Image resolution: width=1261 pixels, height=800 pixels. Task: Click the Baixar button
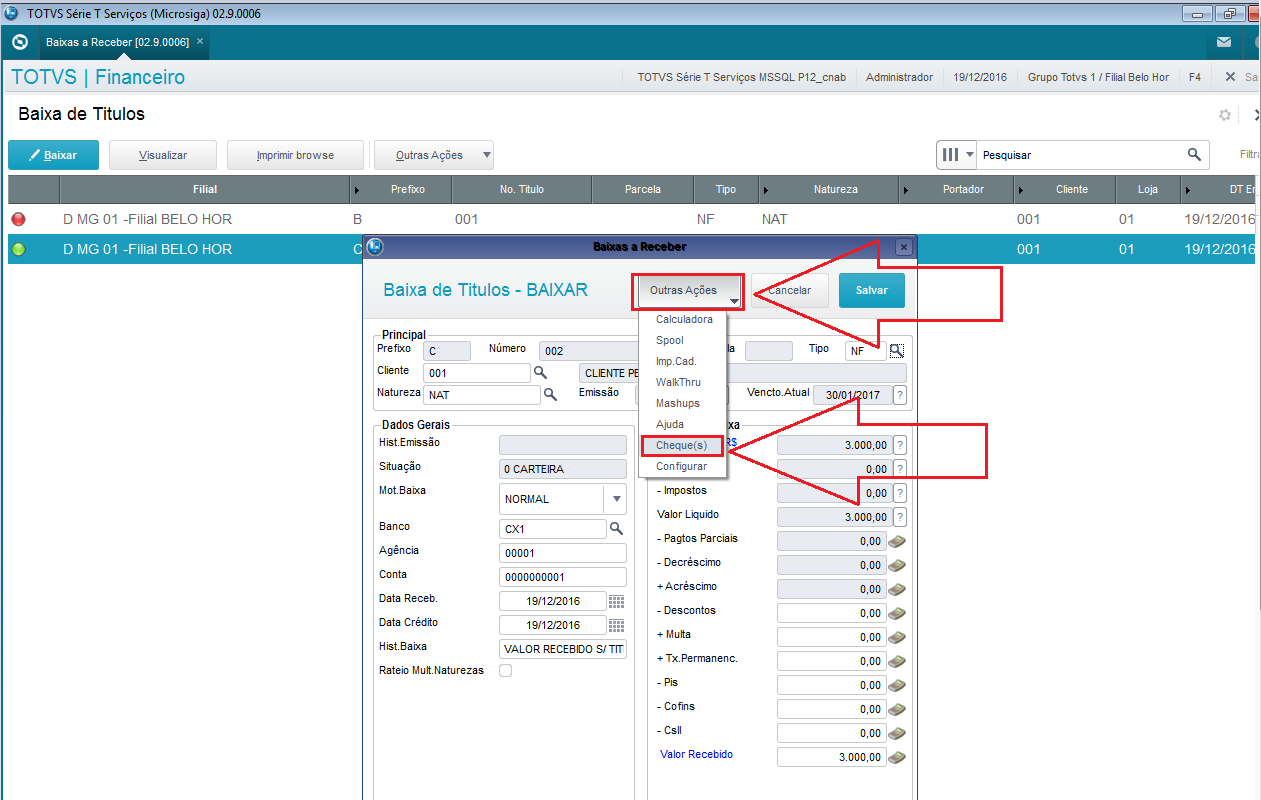pyautogui.click(x=54, y=155)
